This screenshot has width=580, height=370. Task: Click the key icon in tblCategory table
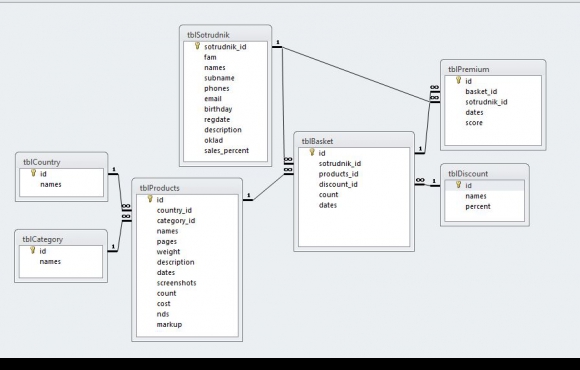click(33, 250)
